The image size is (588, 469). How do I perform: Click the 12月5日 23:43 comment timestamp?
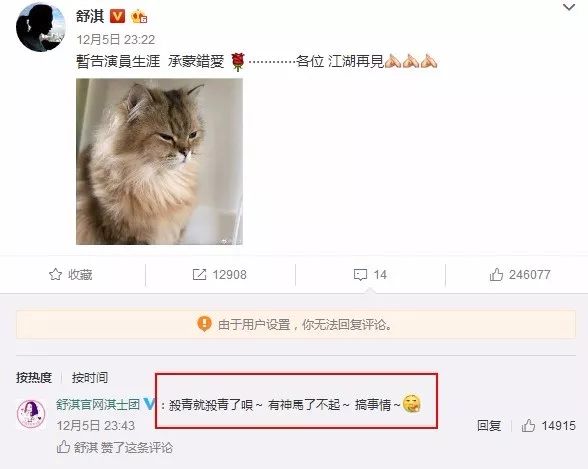pyautogui.click(x=96, y=426)
